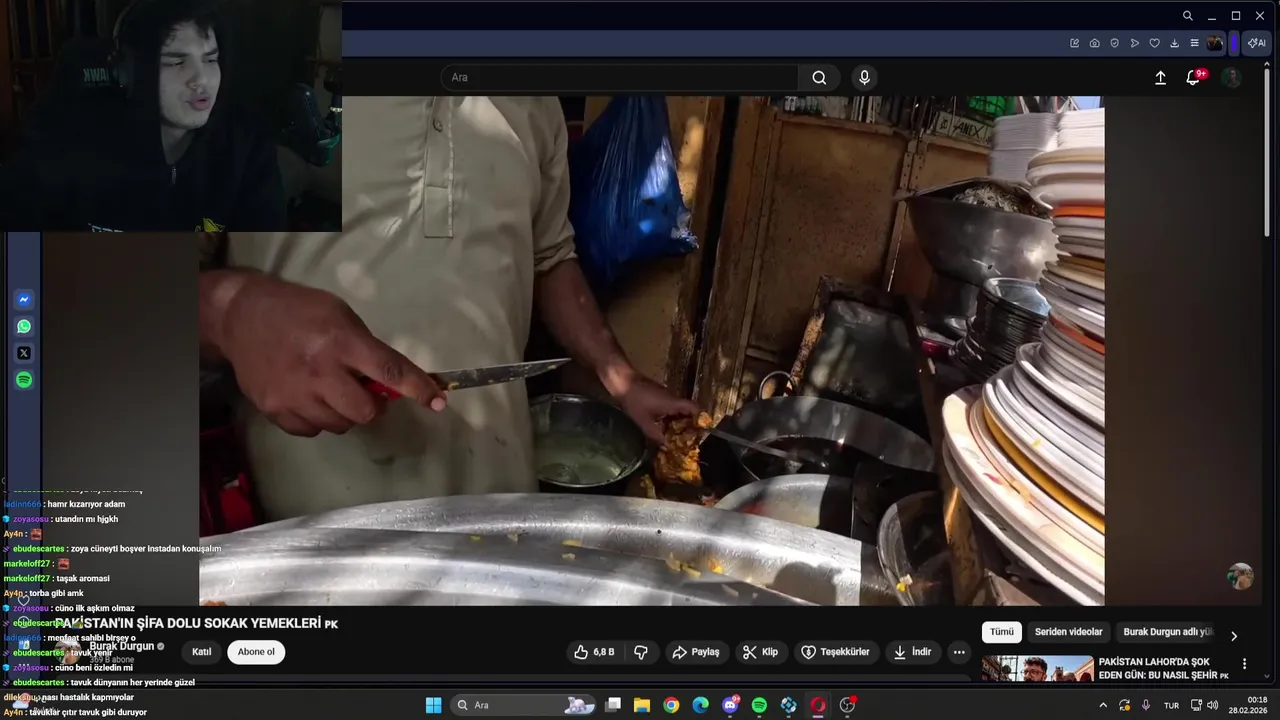
Task: Open options menu for Pakistan Lahor video
Action: (x=1244, y=664)
